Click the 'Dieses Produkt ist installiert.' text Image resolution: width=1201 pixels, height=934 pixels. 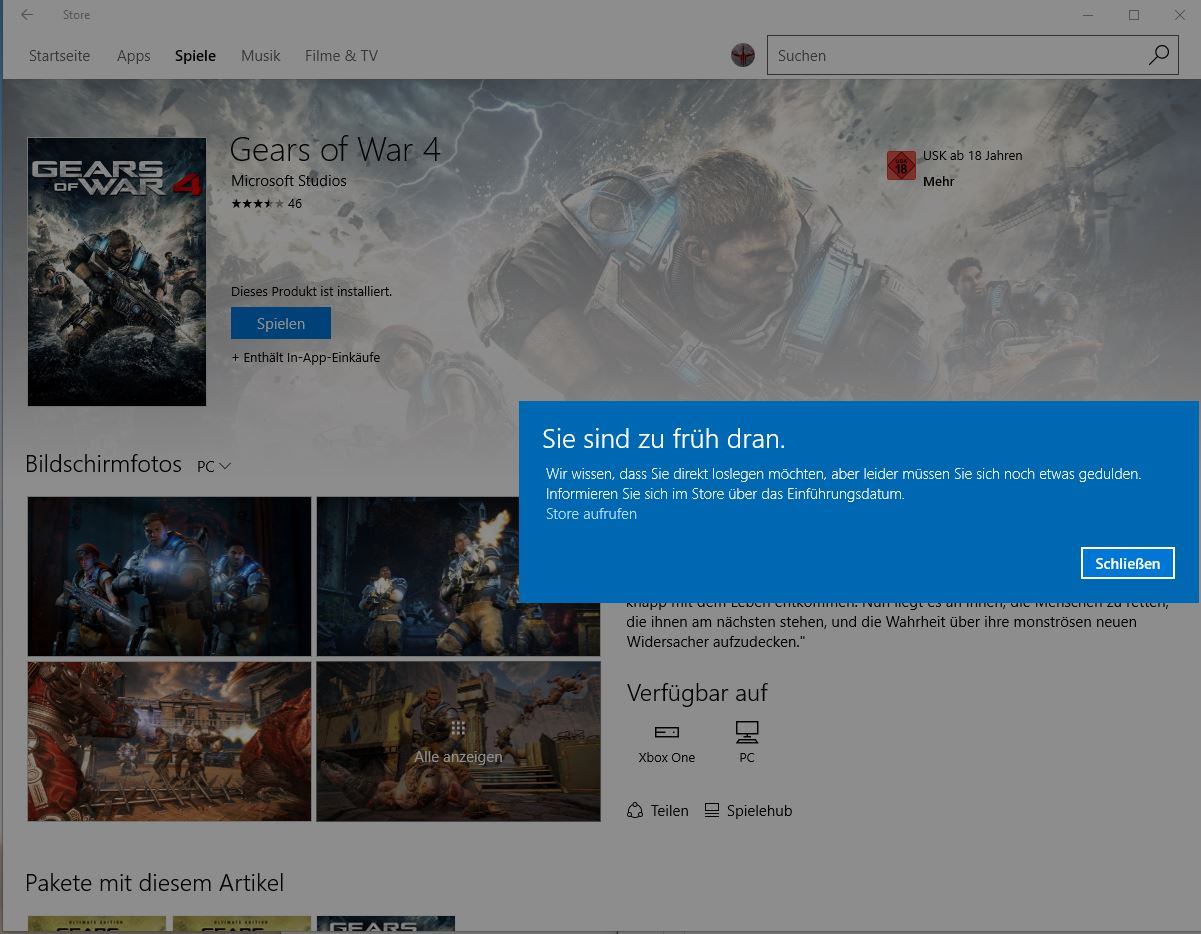pyautogui.click(x=311, y=292)
